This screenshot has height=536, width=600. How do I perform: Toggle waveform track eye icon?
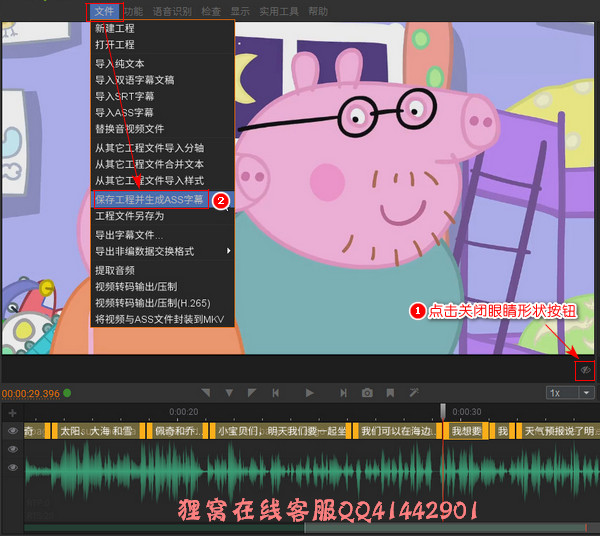click(x=13, y=467)
